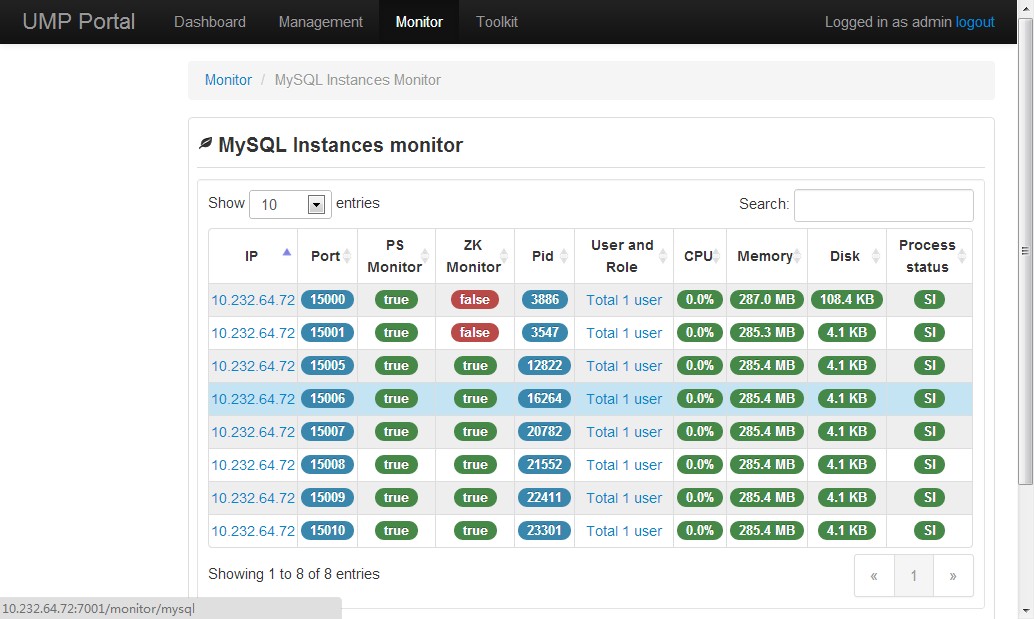Click the 15000 port badge
Screen dimensions: 1034x619
[328, 299]
